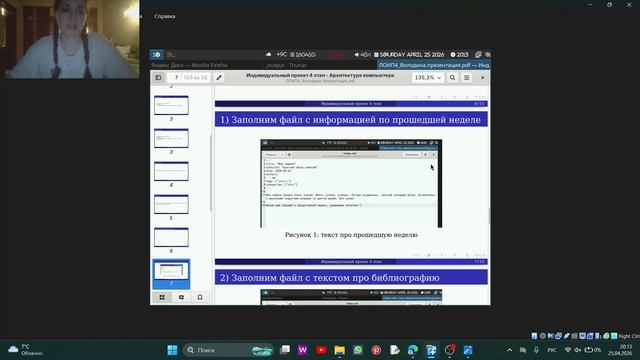Click the screenshot figure on slide 1
Screen dimensions: 640x360
coord(351,183)
